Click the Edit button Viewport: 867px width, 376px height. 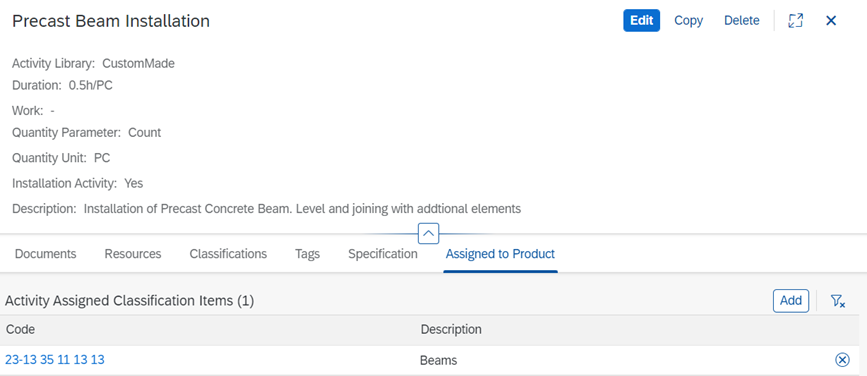641,21
